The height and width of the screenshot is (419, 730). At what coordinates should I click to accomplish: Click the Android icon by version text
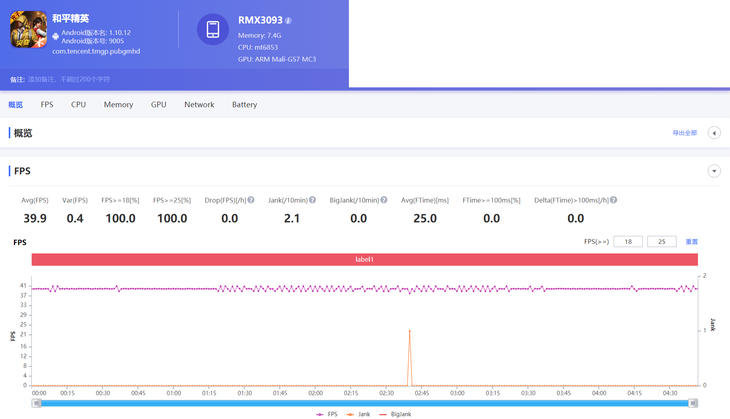pos(56,36)
